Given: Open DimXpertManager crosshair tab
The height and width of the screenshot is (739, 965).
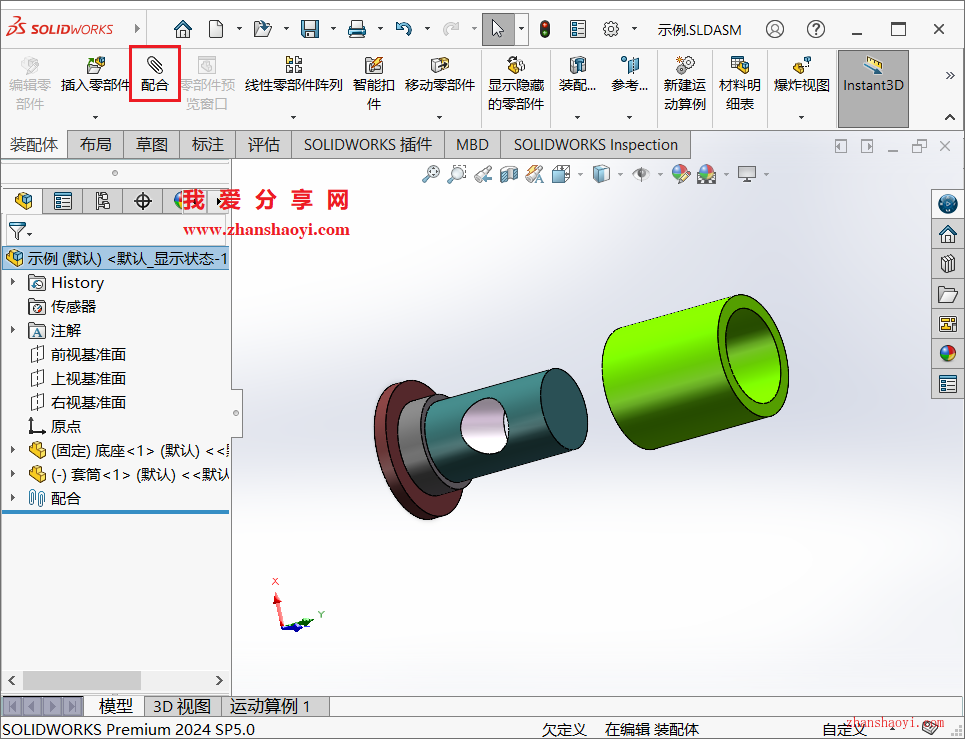Looking at the screenshot, I should coord(143,201).
